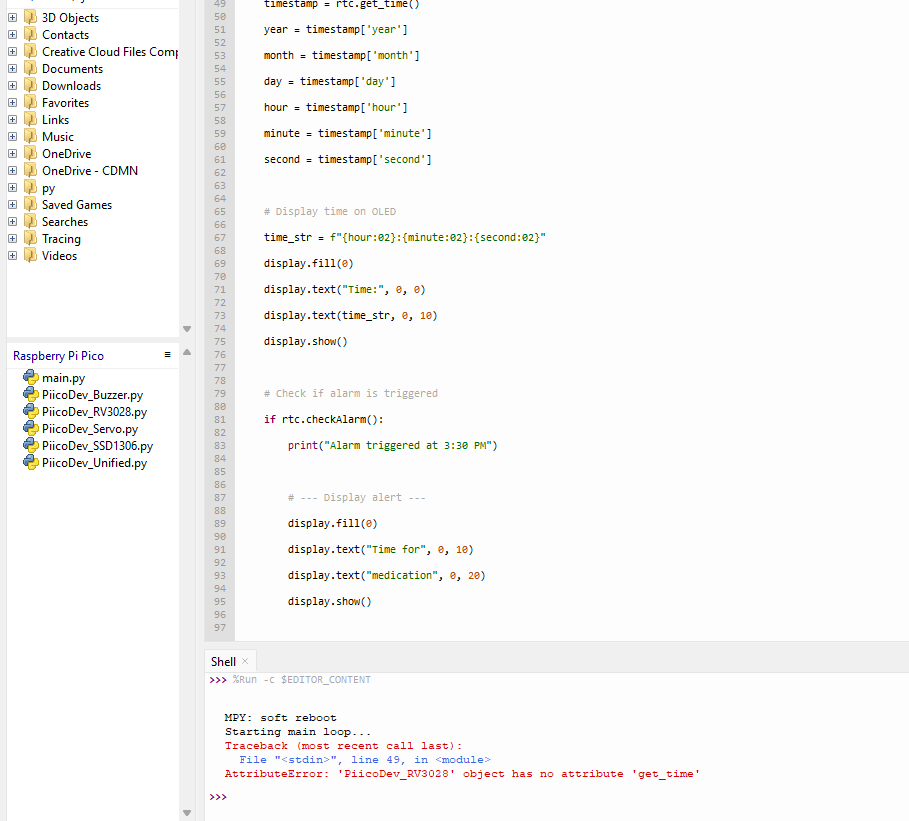This screenshot has height=821, width=909.
Task: Click the AttributeError message in the shell
Action: click(462, 773)
